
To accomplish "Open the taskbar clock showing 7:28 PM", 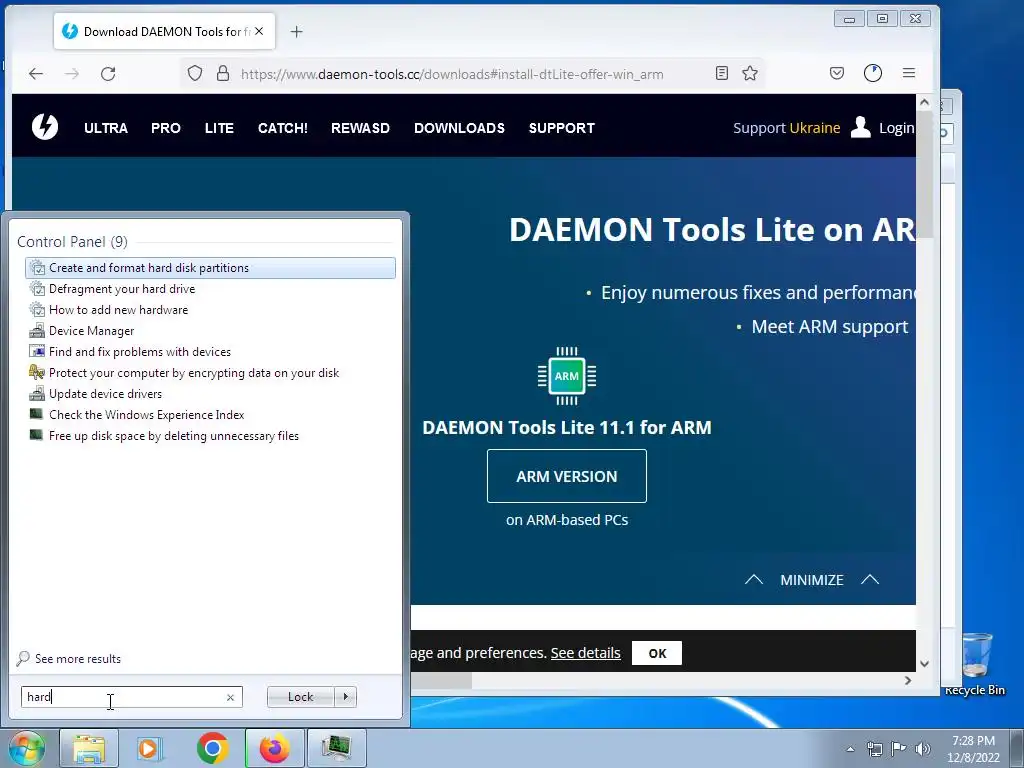I will [x=973, y=749].
